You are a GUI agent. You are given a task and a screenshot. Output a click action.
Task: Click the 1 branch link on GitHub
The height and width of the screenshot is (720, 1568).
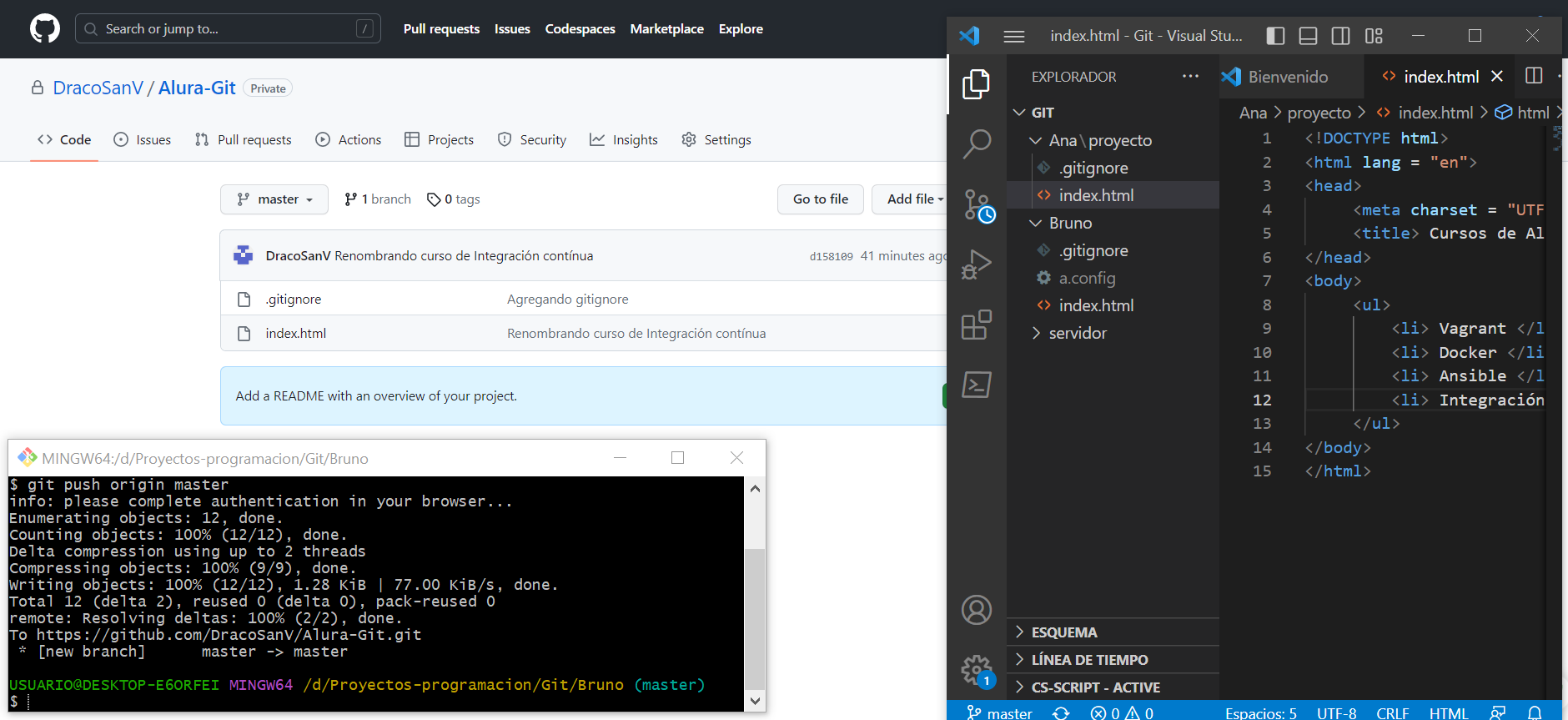[378, 199]
